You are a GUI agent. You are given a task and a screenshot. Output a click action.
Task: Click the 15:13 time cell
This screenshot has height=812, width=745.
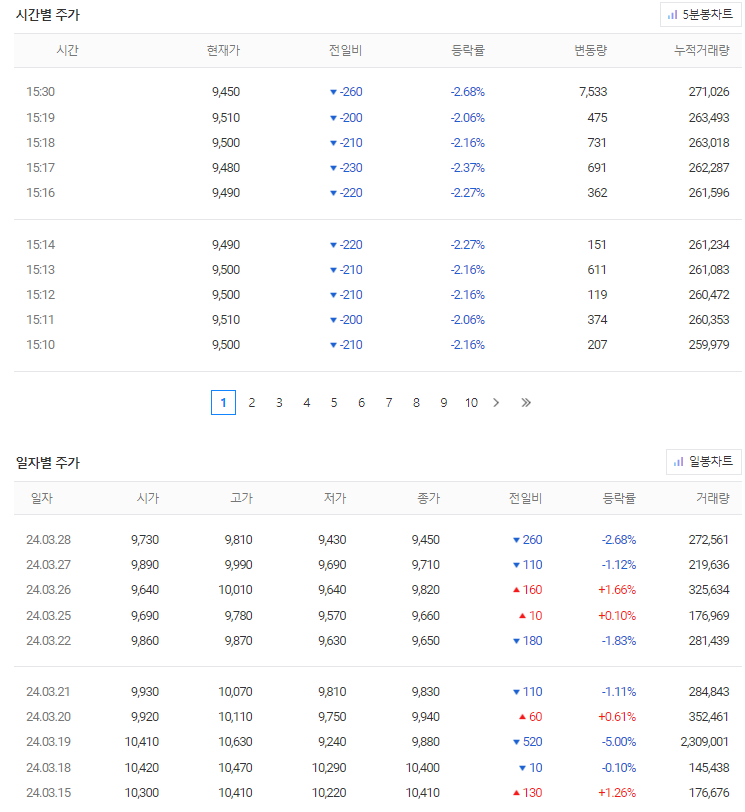coord(40,270)
